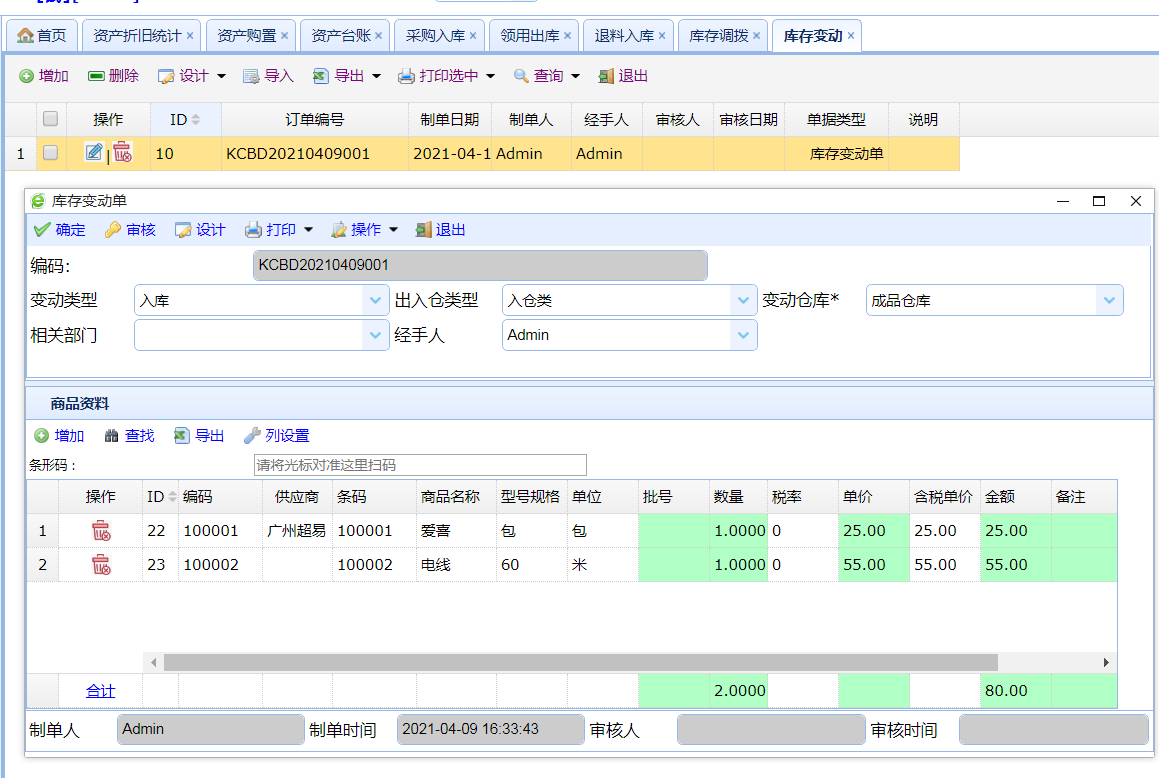
Task: Expand the 出入仓类型 dropdown arrow
Action: pyautogui.click(x=743, y=300)
